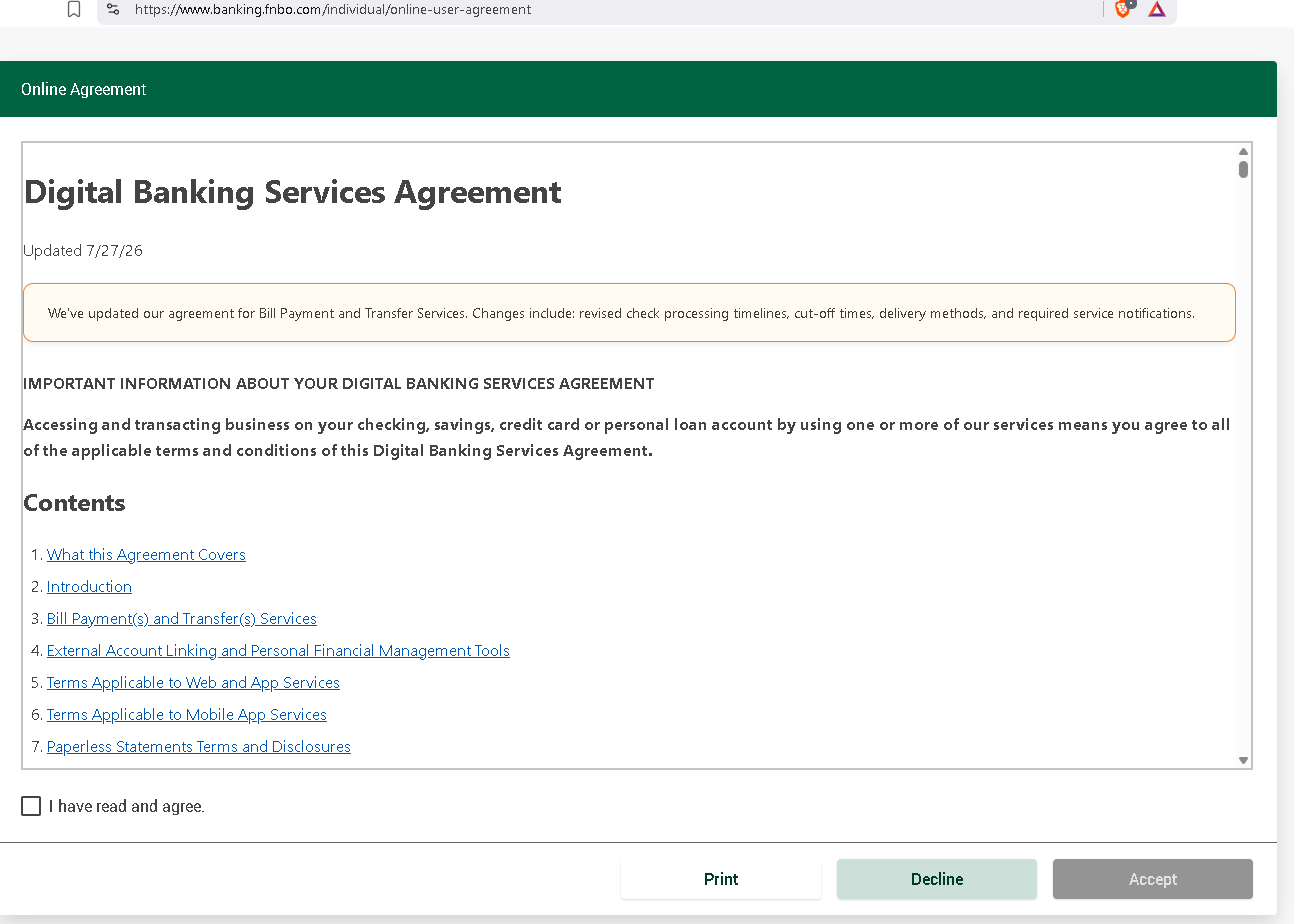Click the 'Updated 7/27/26' text
This screenshot has width=1294, height=924.
83,251
